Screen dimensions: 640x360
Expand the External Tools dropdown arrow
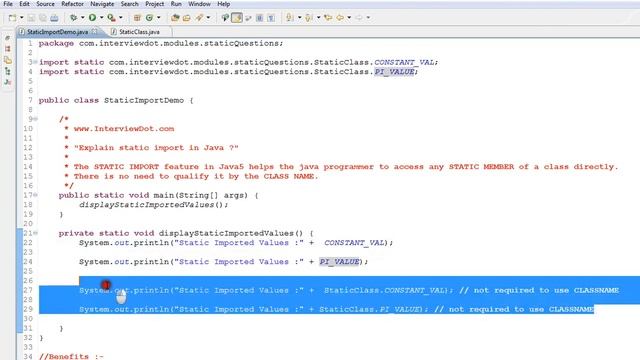point(120,18)
